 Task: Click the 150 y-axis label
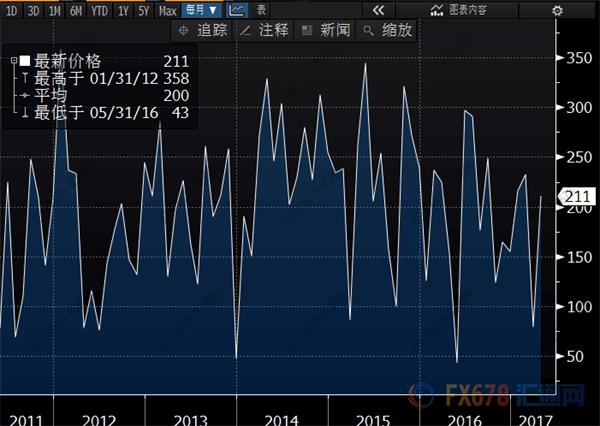point(579,257)
